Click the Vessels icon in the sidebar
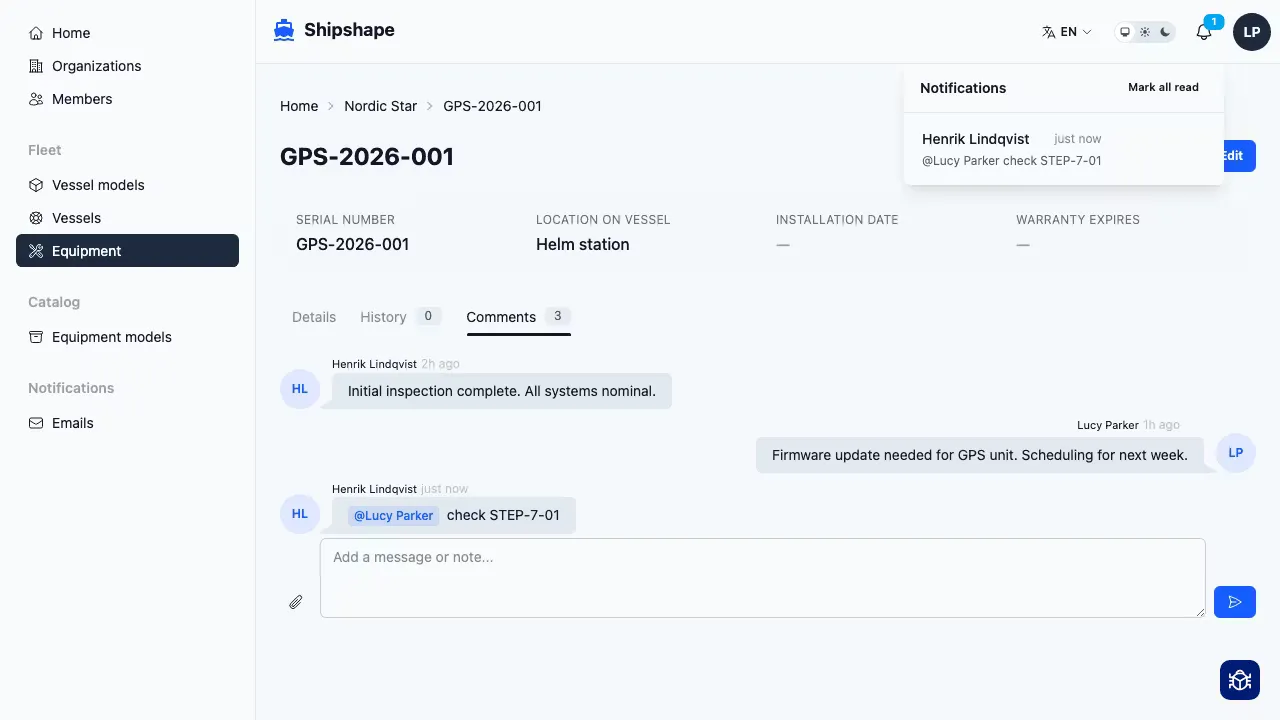 [x=36, y=218]
